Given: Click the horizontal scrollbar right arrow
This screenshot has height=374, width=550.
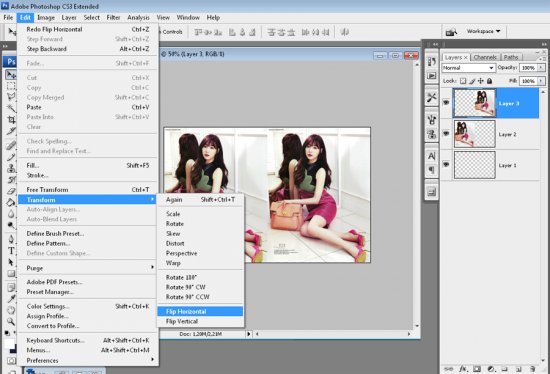Looking at the screenshot, I should click(409, 334).
